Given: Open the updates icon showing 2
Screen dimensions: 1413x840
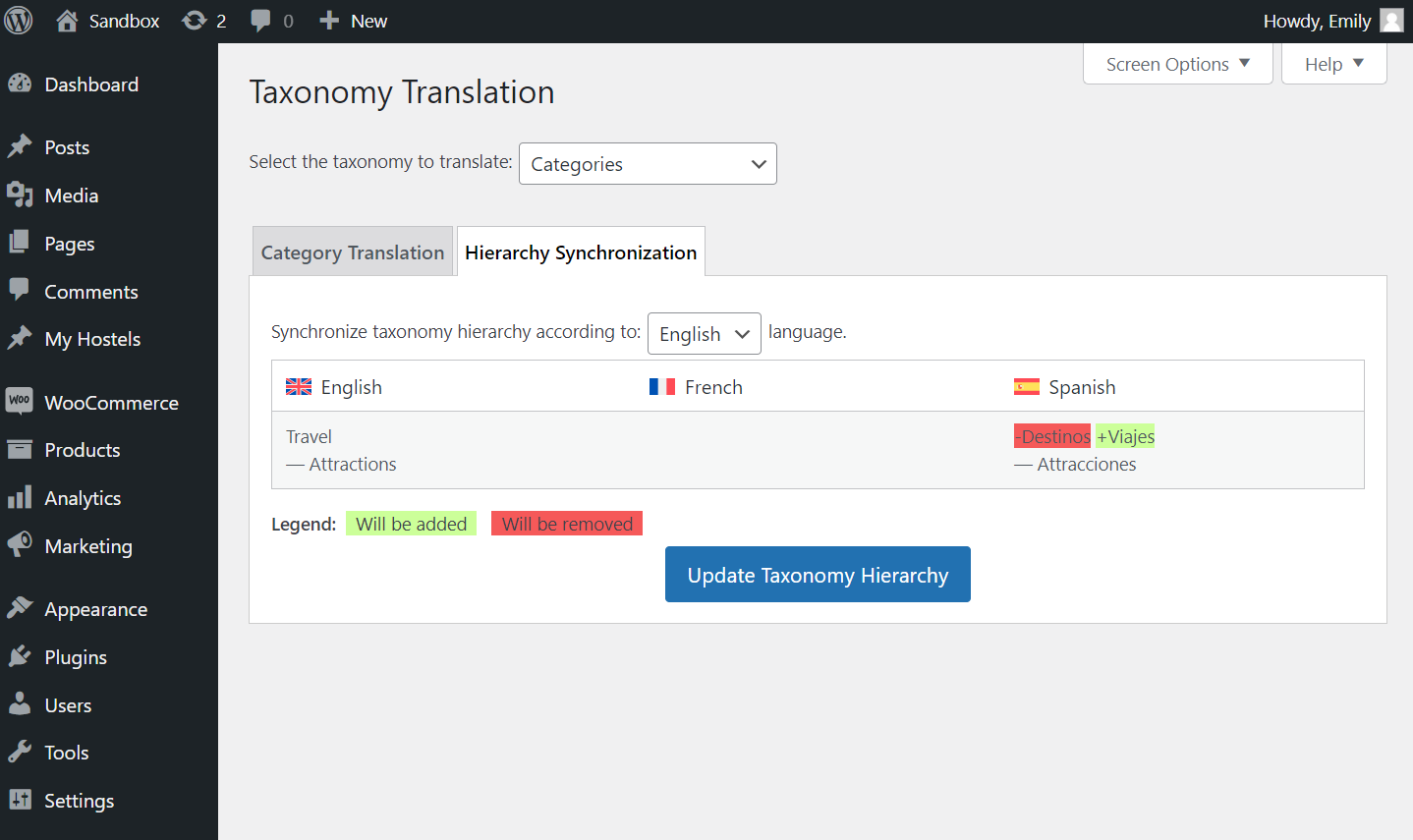Looking at the screenshot, I should click(195, 21).
